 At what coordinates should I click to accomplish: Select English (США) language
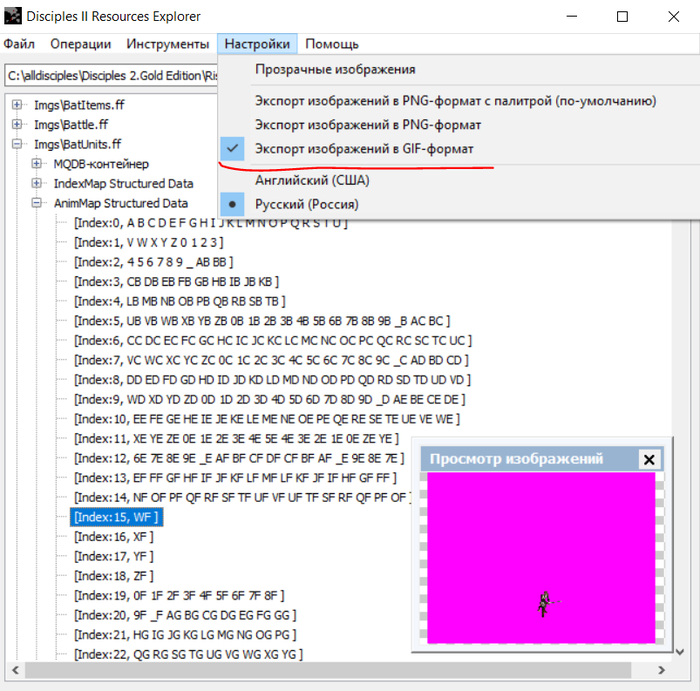312,180
